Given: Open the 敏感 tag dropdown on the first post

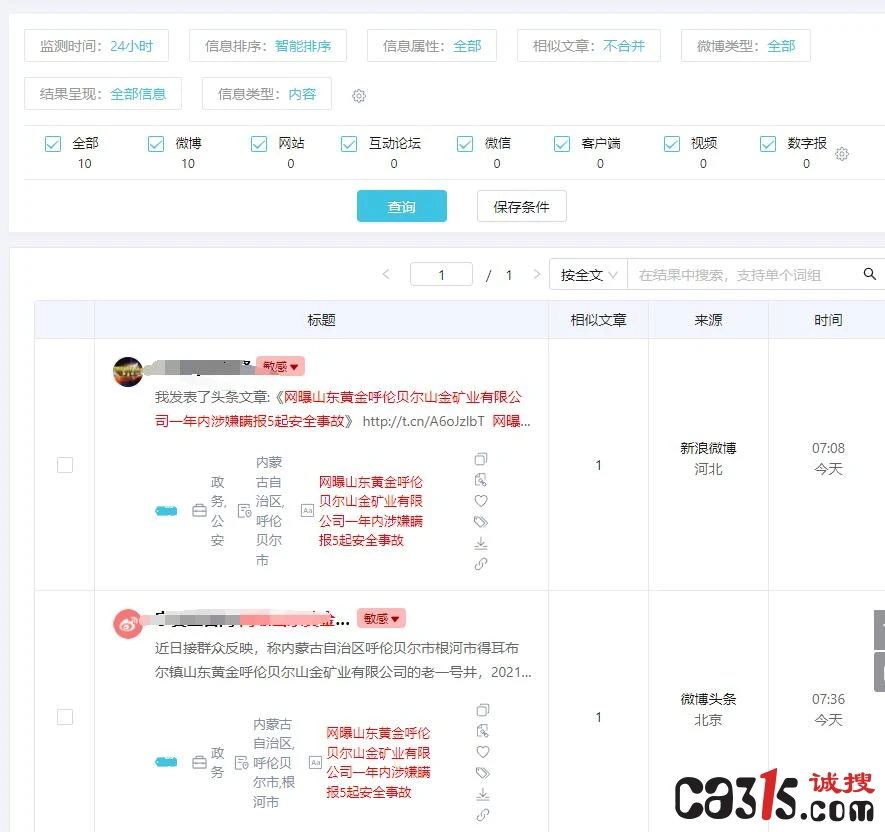Looking at the screenshot, I should point(281,366).
